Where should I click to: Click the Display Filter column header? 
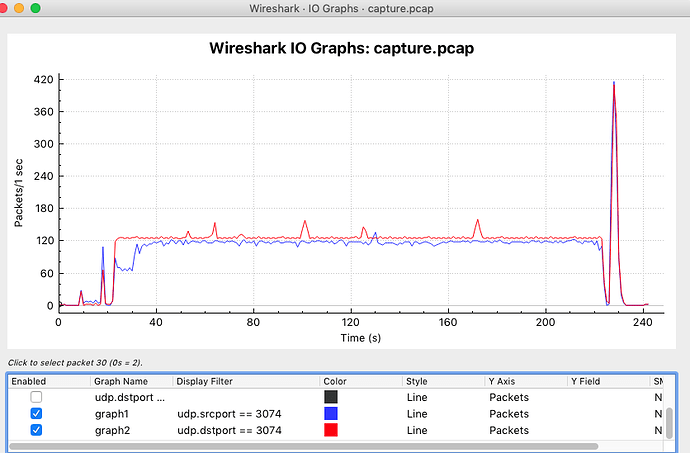[x=204, y=381]
